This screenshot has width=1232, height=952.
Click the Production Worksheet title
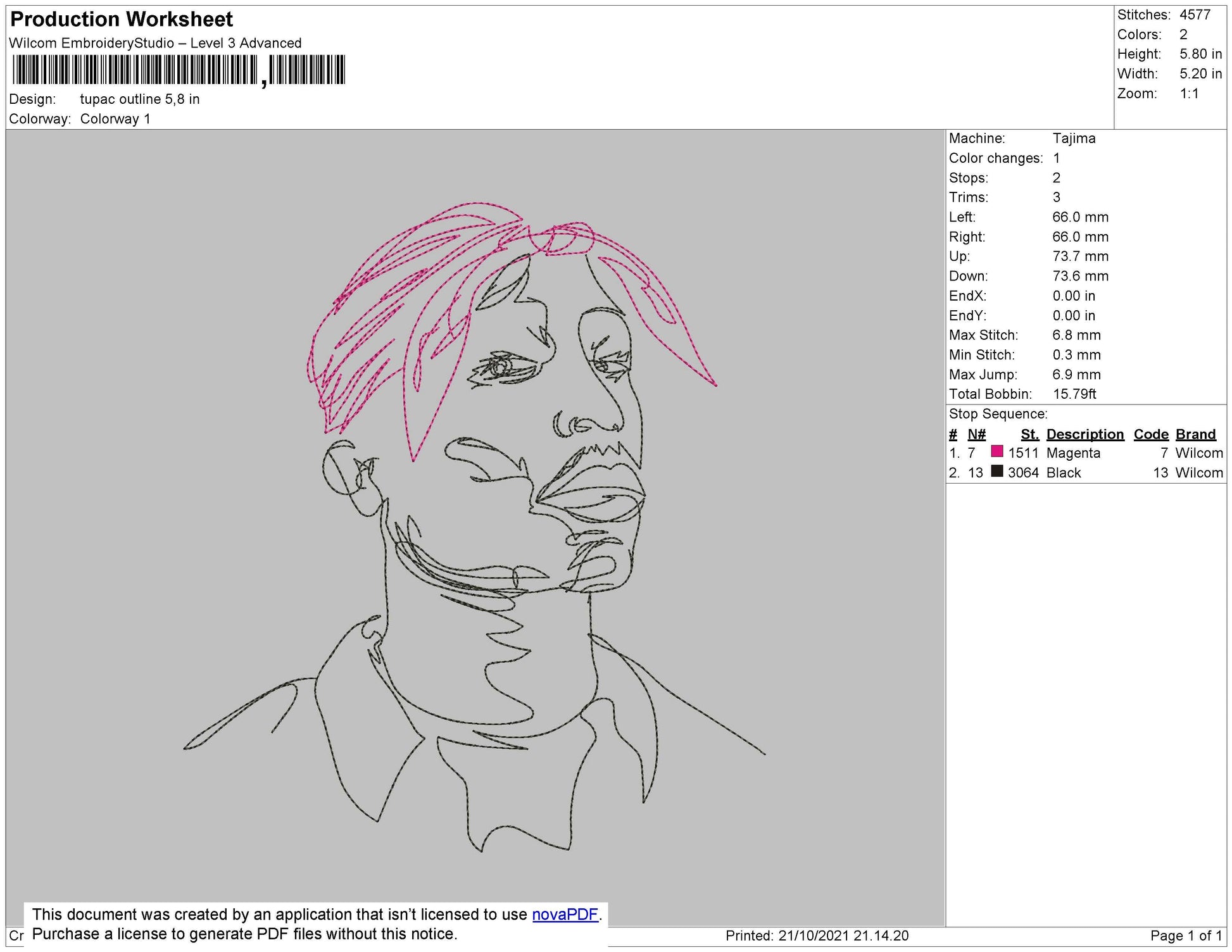(x=120, y=20)
